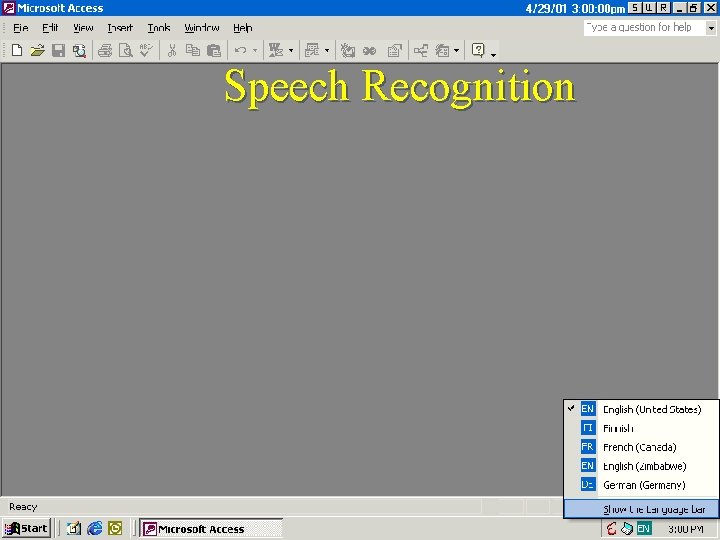The height and width of the screenshot is (540, 720).
Task: Select German (Germany) in the language menu
Action: click(641, 484)
